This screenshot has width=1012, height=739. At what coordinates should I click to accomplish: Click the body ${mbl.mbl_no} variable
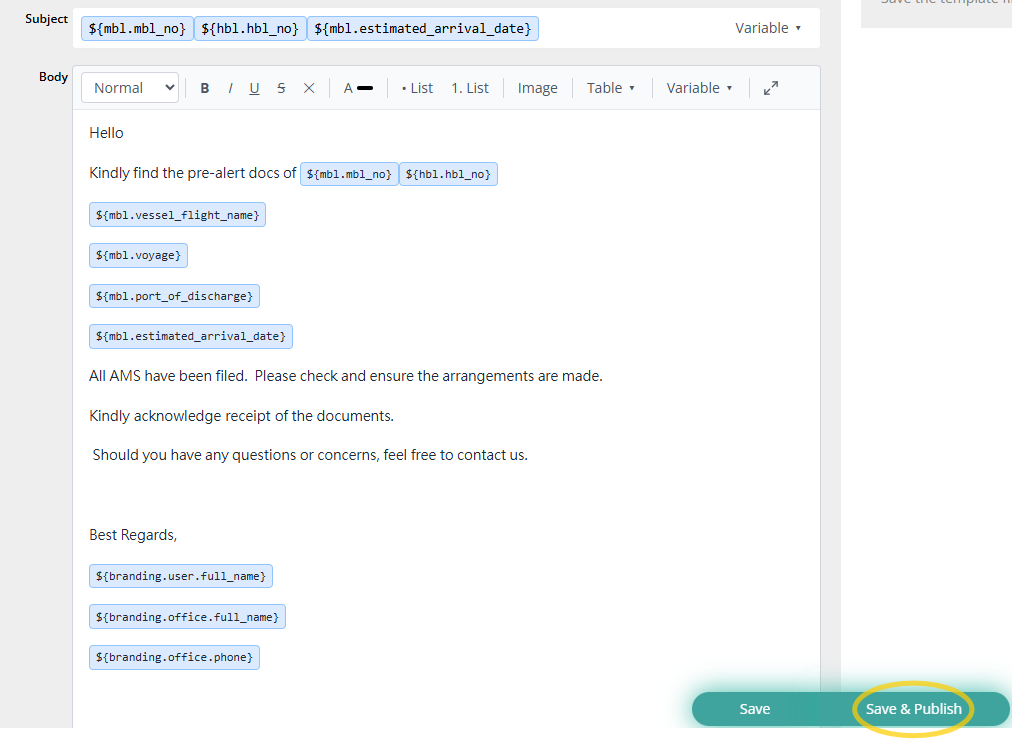(x=349, y=174)
